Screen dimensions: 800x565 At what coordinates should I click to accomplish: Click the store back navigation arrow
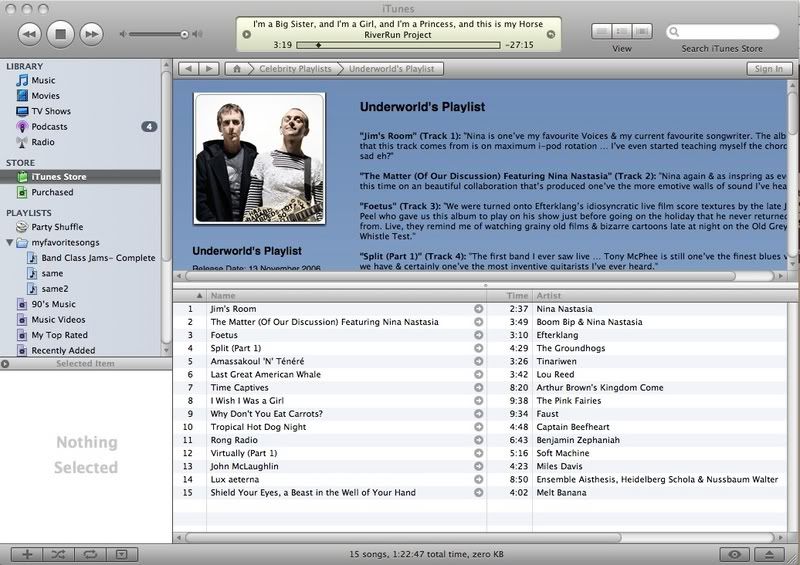pos(187,69)
